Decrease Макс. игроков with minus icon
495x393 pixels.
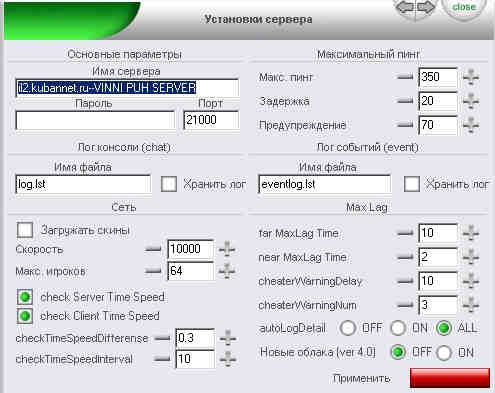[153, 271]
